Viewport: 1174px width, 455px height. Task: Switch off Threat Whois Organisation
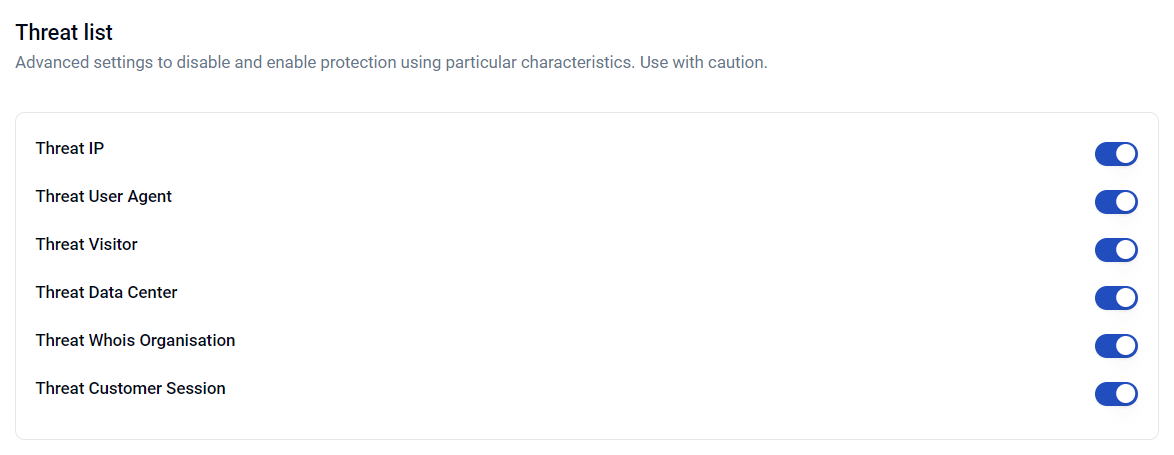point(1116,346)
